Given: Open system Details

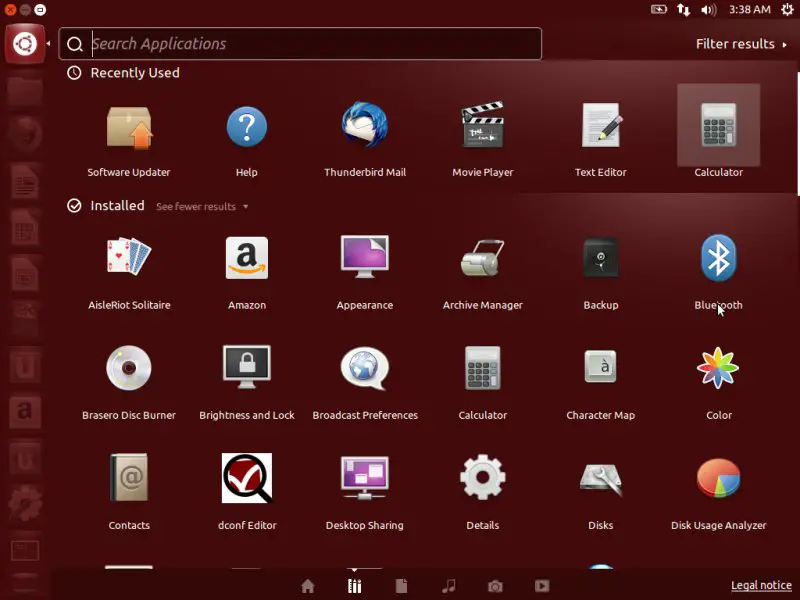Looking at the screenshot, I should coord(482,478).
